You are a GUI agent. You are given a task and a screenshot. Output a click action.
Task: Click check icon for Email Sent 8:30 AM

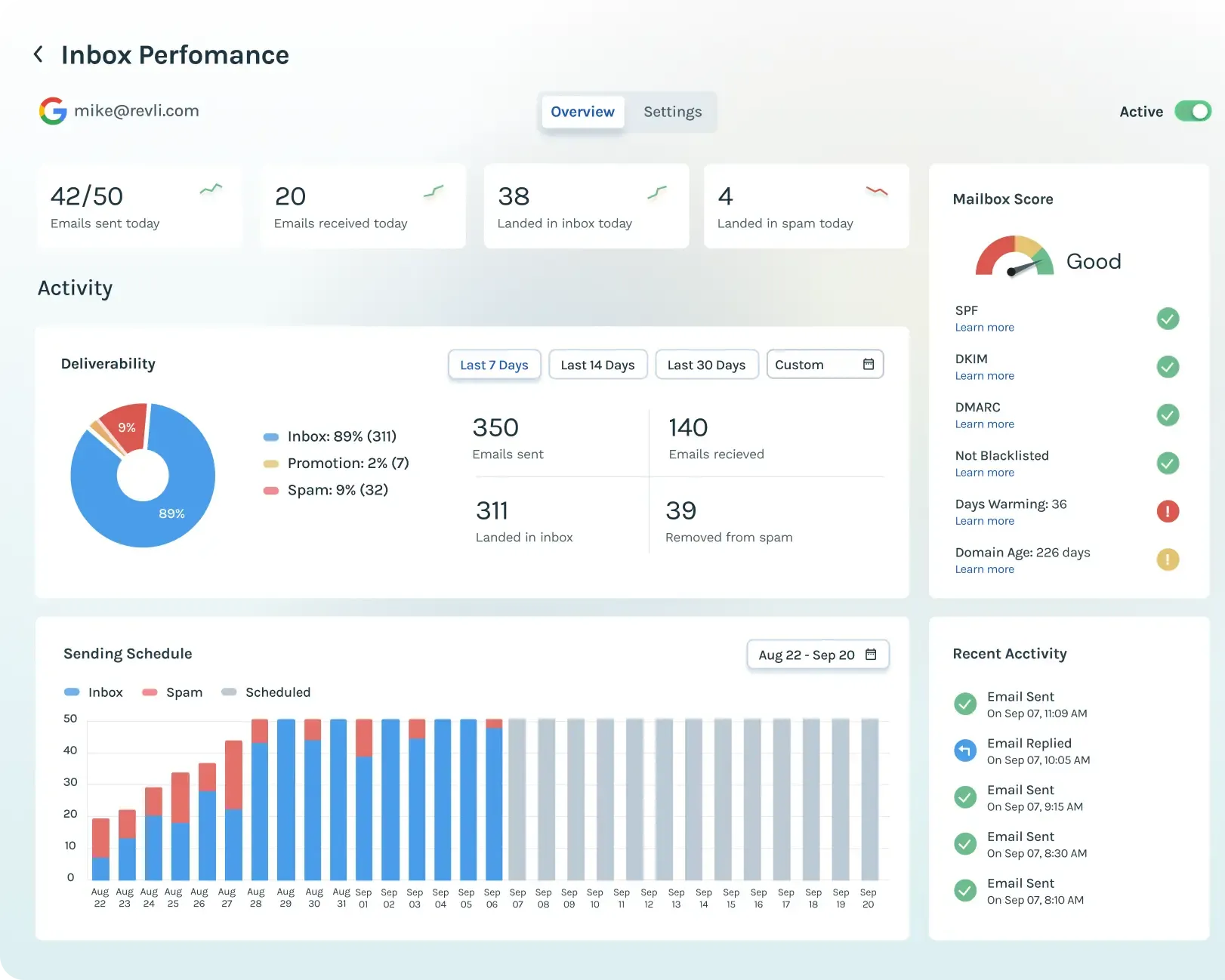[x=965, y=844]
